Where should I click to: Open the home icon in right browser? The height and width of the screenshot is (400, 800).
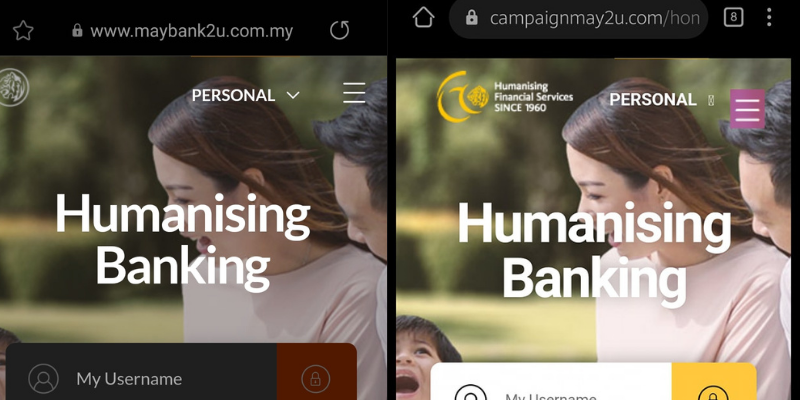pos(423,18)
